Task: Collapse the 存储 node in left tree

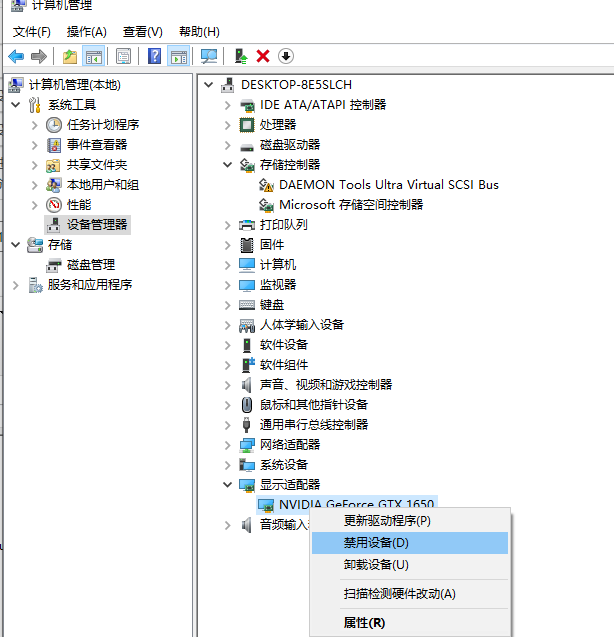Action: (15, 245)
